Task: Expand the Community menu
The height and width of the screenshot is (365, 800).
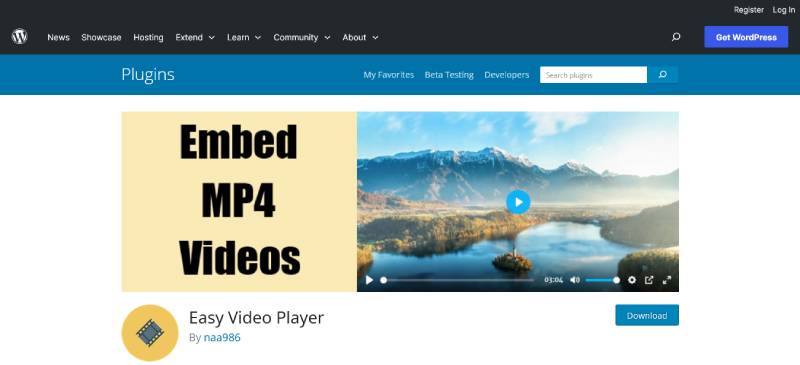Action: click(x=302, y=37)
